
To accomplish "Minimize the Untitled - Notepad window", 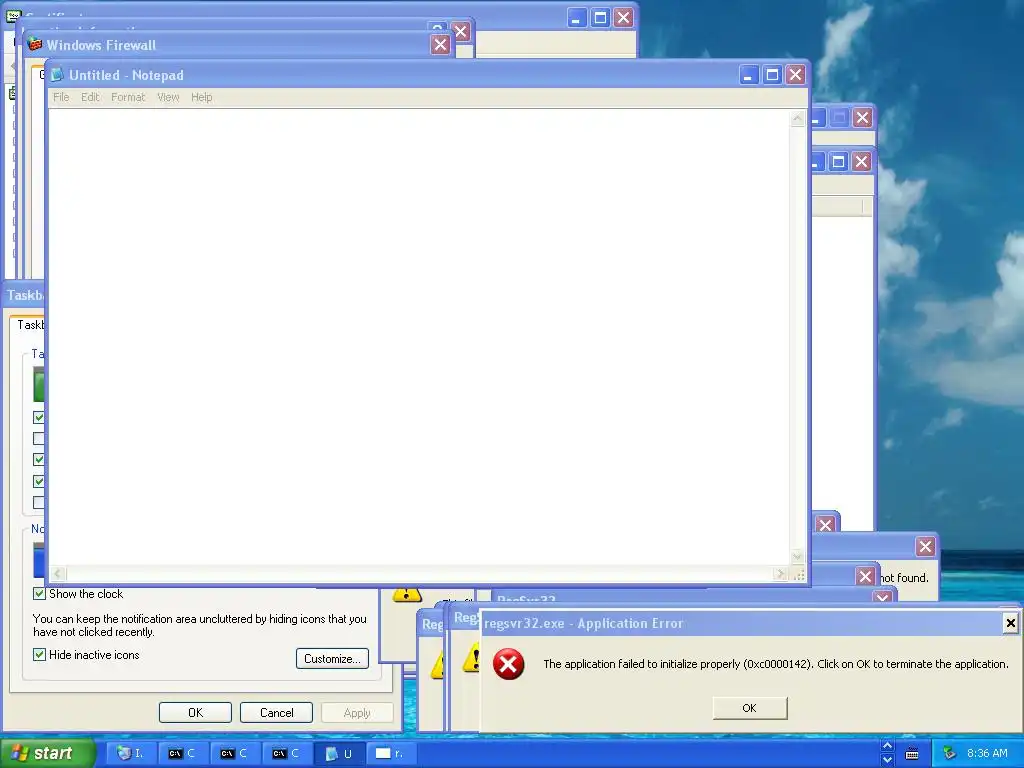I will click(x=748, y=75).
